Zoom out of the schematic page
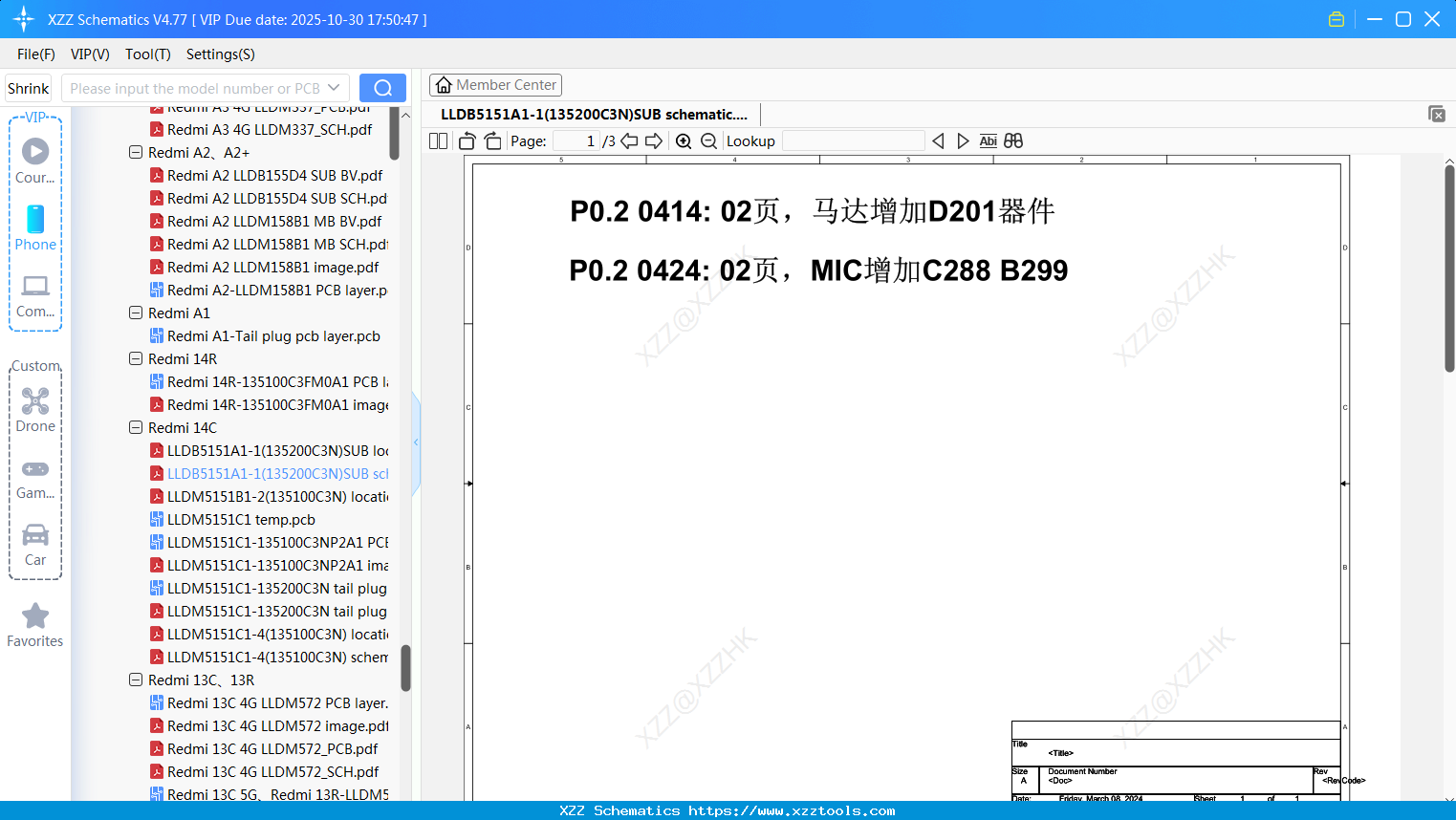1456x820 pixels. [x=708, y=140]
